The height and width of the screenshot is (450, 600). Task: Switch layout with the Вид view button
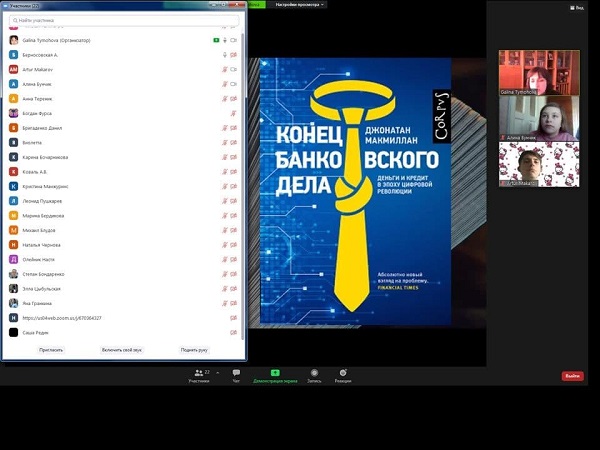tap(577, 8)
